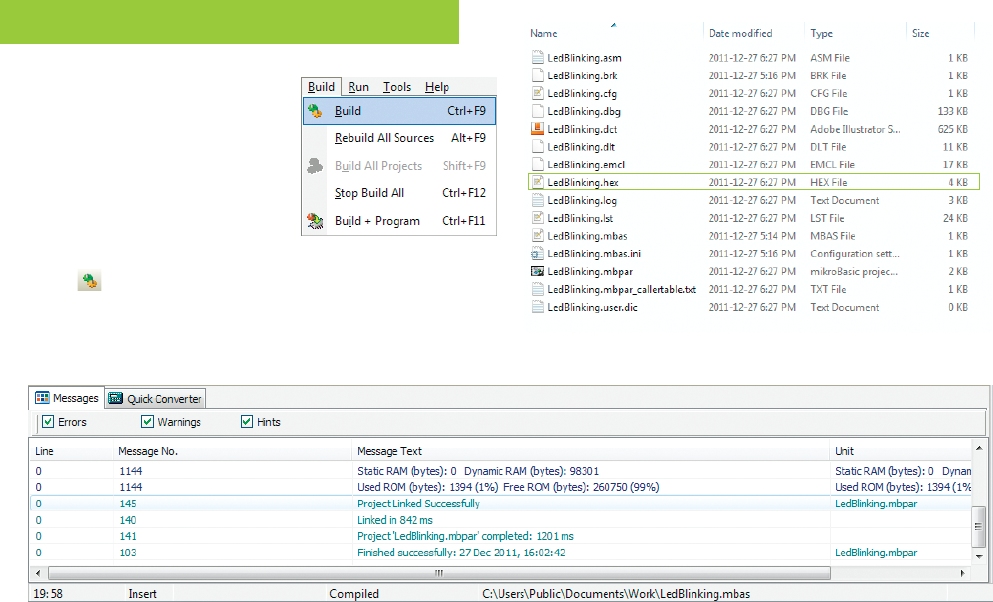
Task: Sort files by Date modified column
Action: click(740, 33)
